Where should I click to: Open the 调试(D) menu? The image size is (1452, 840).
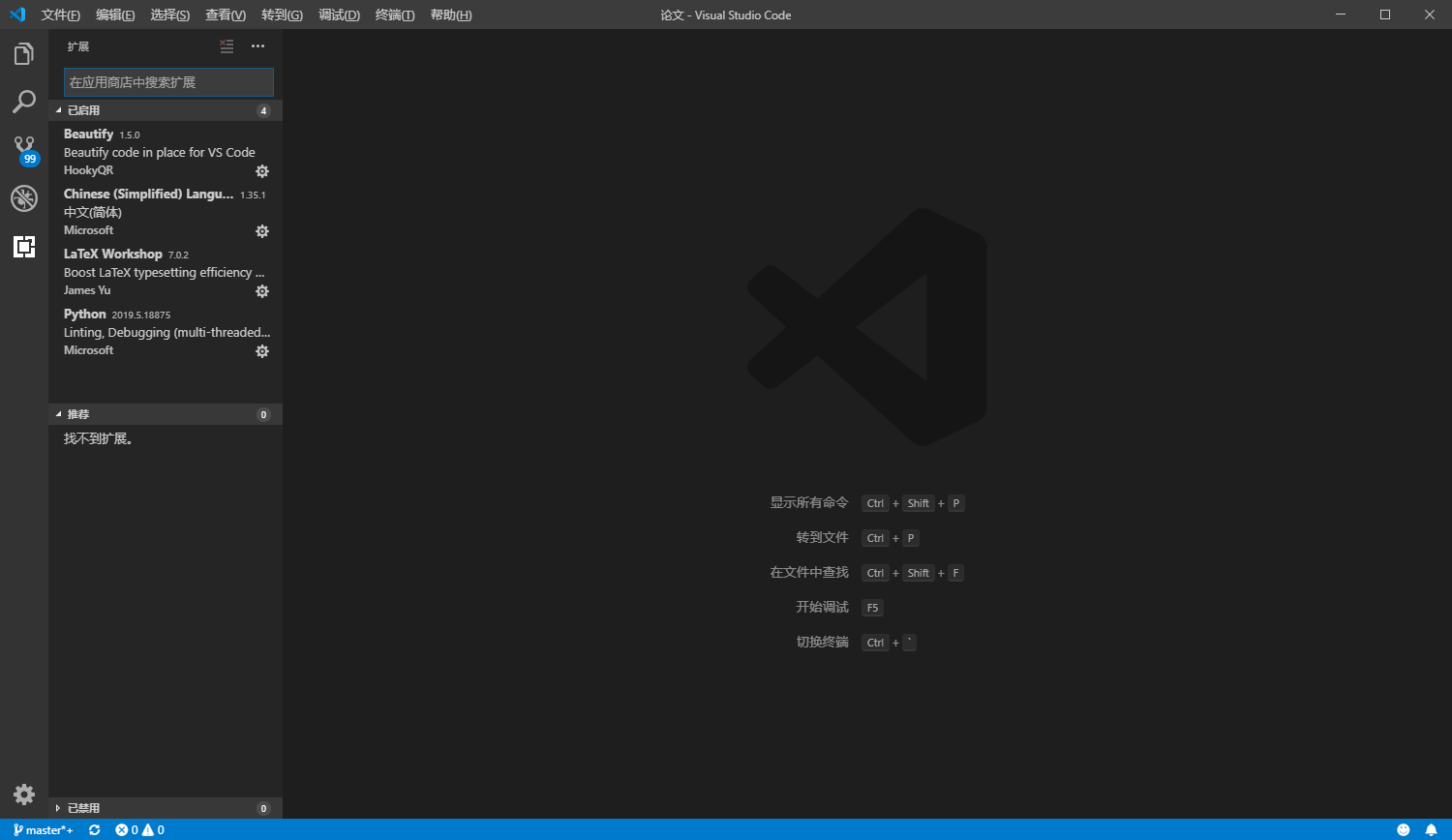339,15
